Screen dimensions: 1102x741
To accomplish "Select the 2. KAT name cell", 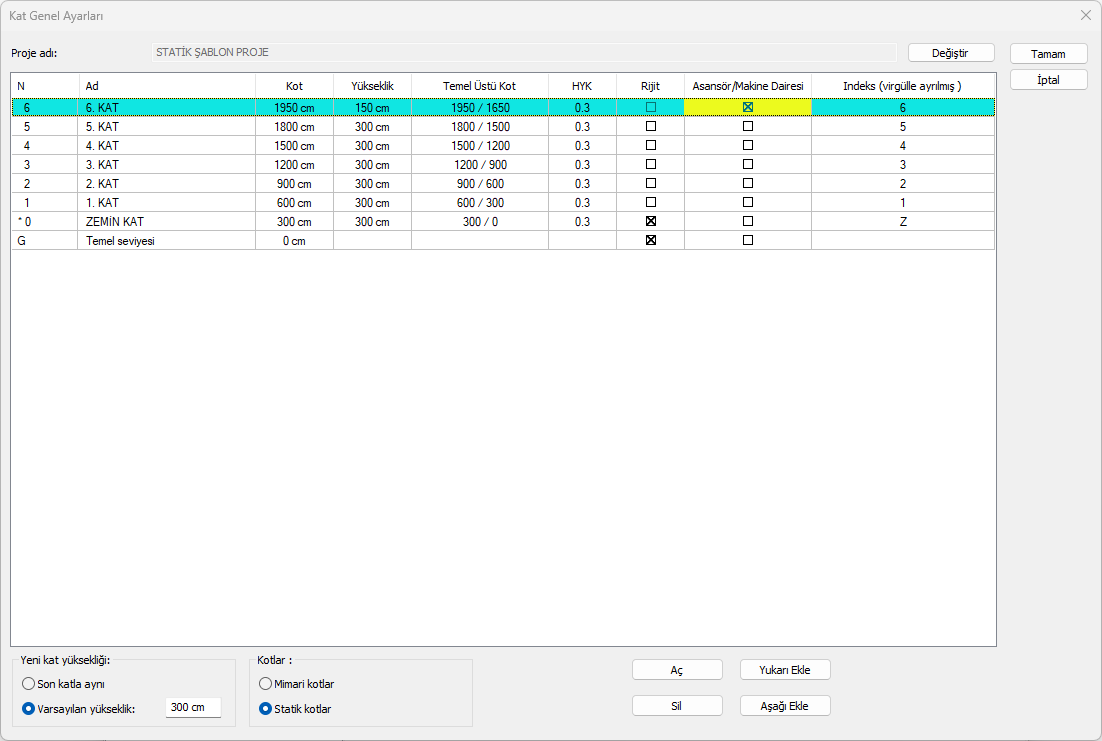I will [x=166, y=184].
